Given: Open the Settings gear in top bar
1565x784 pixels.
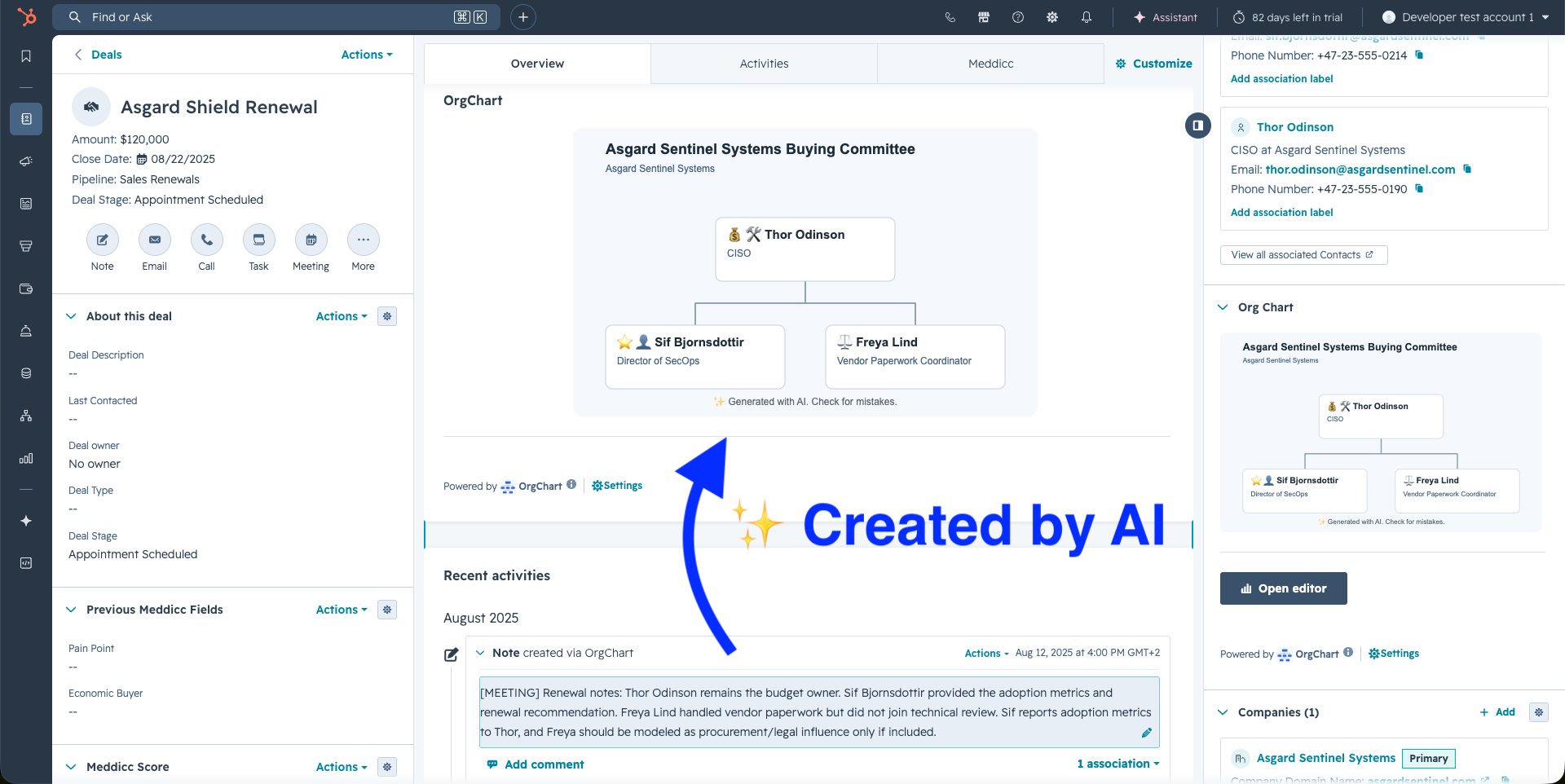Looking at the screenshot, I should pyautogui.click(x=1052, y=17).
